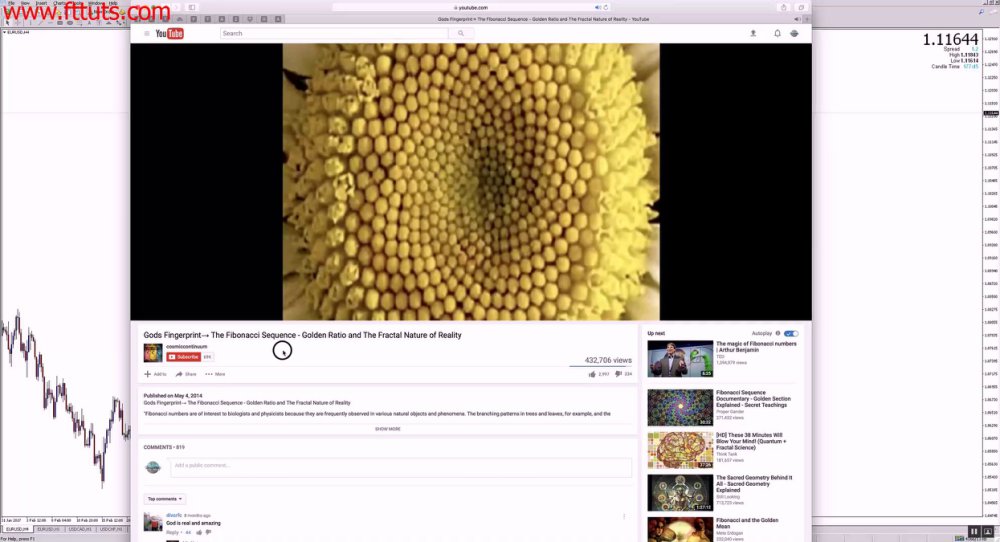Expand description with SHOW MORE
Screen dimensions: 1000x542
(x=388, y=429)
